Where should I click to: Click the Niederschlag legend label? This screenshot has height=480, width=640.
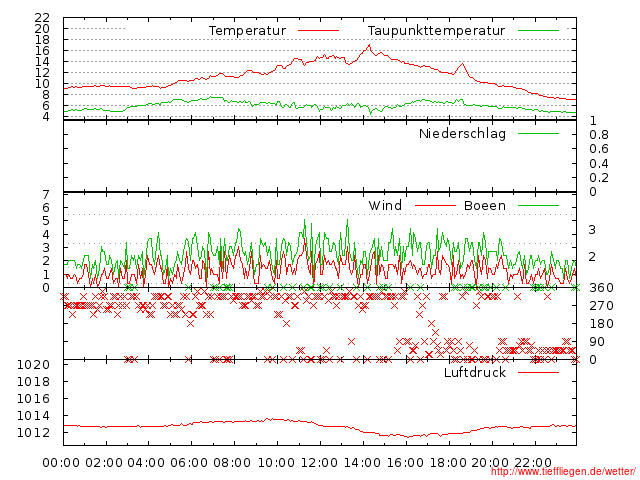pos(462,134)
